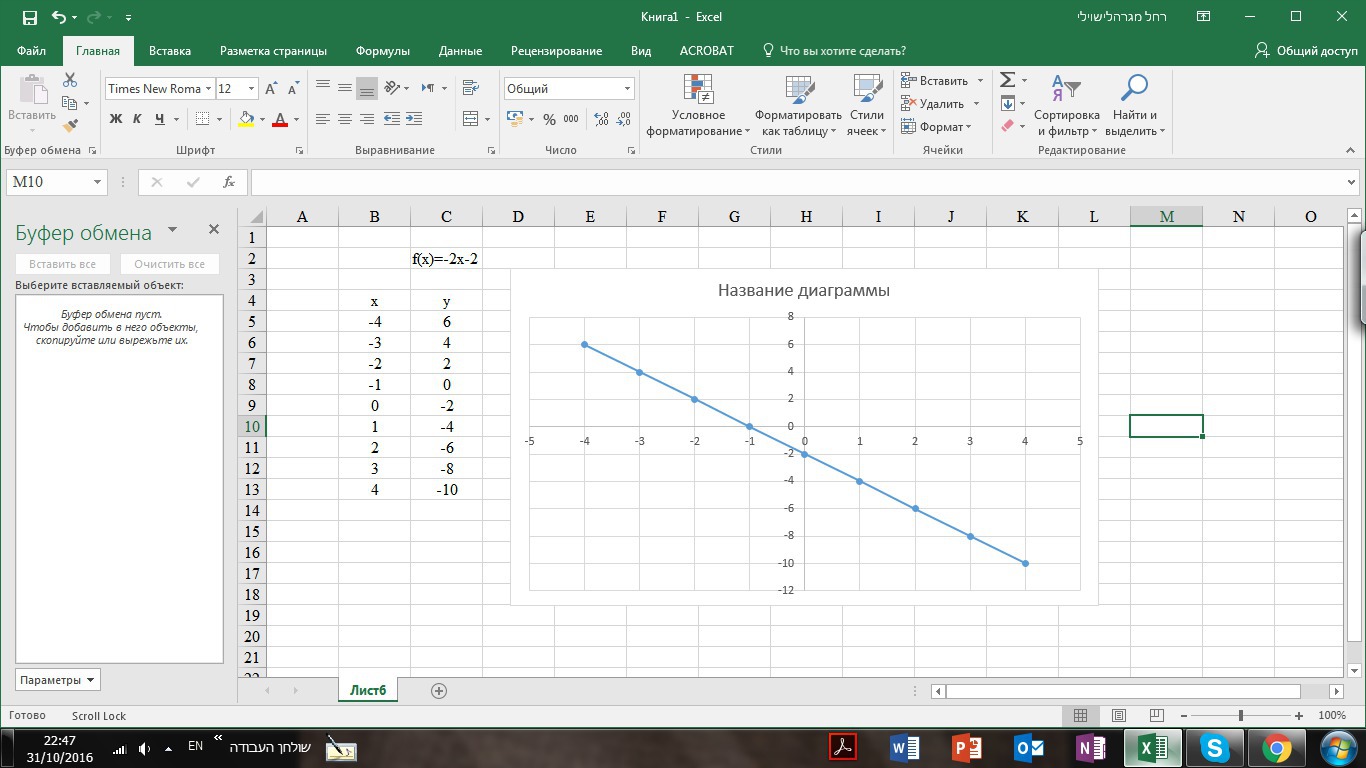
Task: Toggle italic formatting (К)
Action: (137, 119)
